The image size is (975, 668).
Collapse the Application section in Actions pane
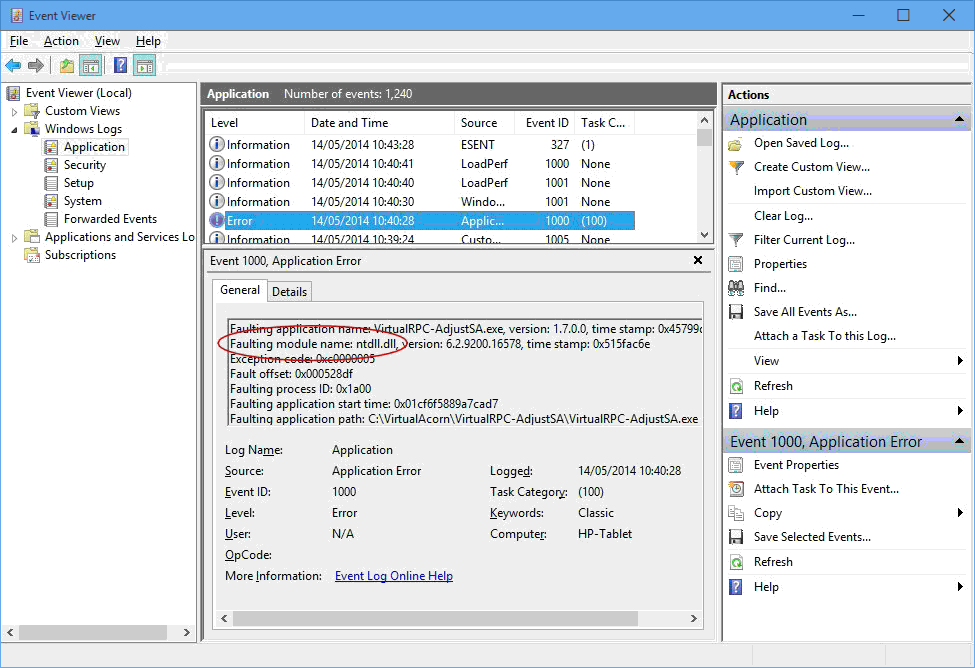pos(960,120)
